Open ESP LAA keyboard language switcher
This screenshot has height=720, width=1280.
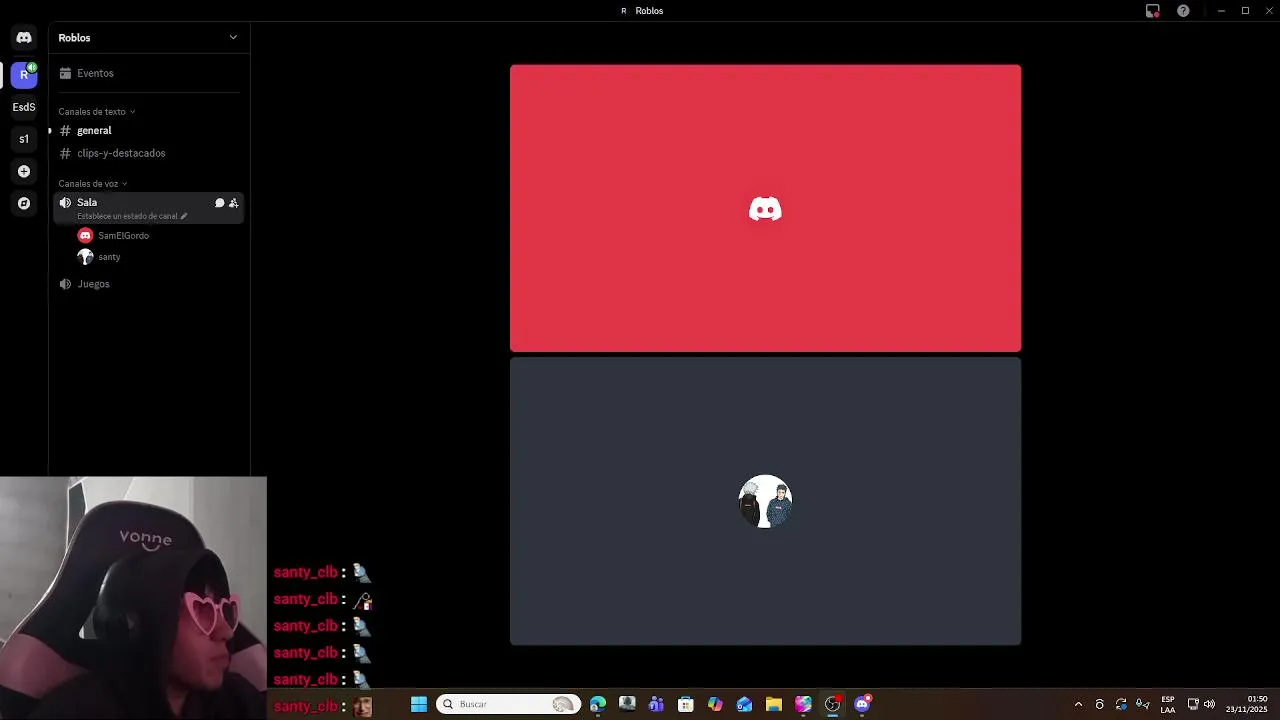(x=1168, y=704)
